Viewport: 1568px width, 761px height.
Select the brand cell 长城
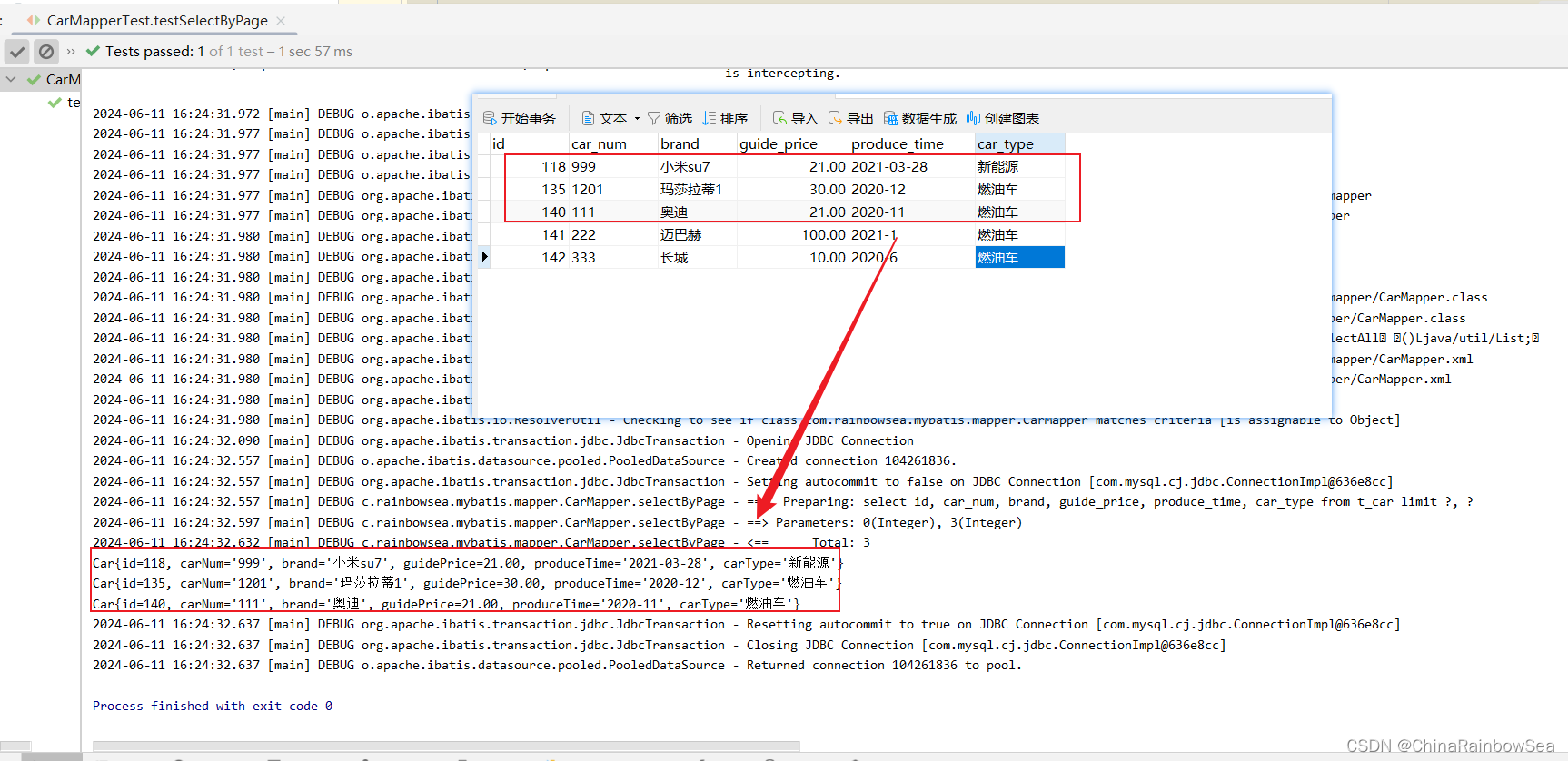click(698, 258)
